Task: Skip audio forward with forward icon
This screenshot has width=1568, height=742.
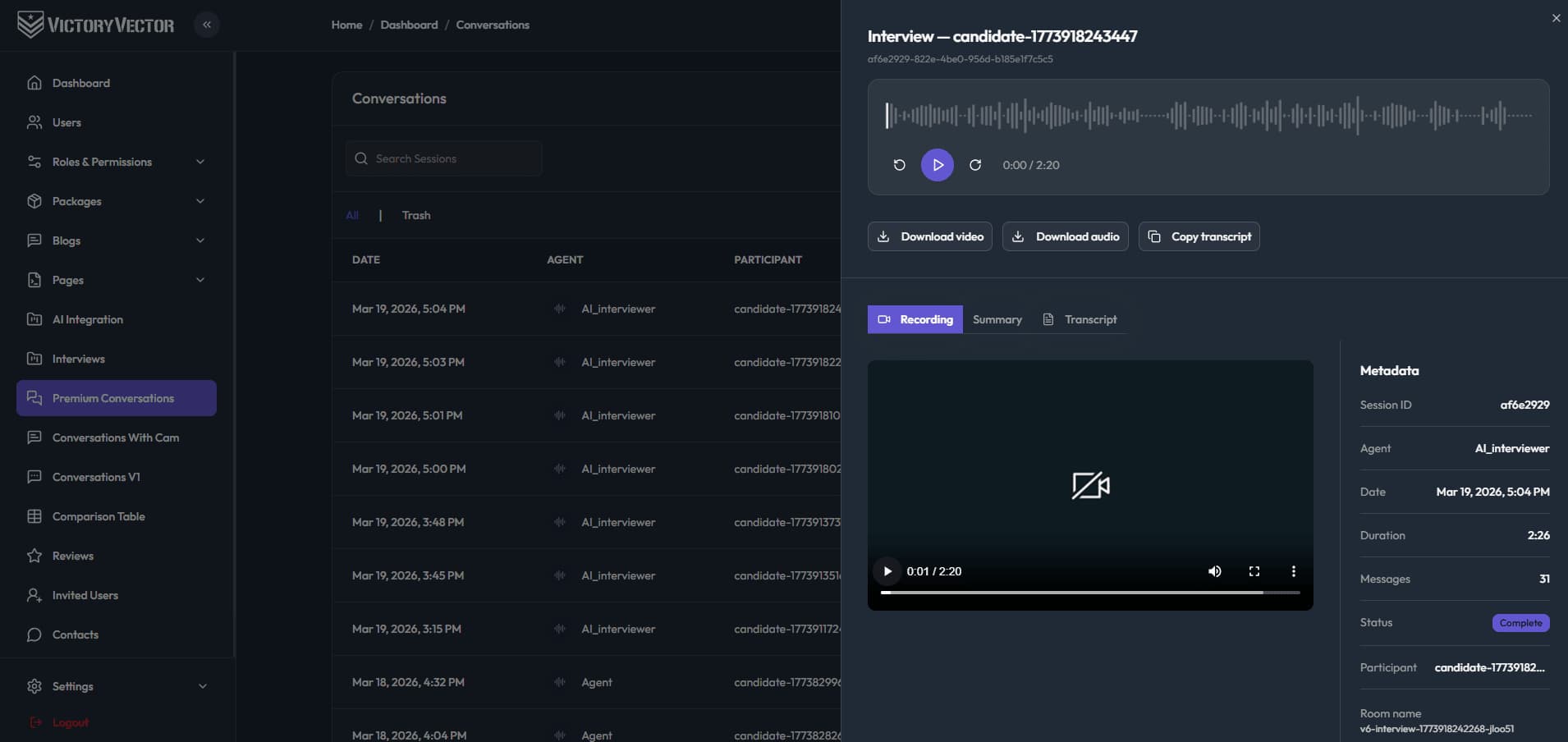Action: 975,165
